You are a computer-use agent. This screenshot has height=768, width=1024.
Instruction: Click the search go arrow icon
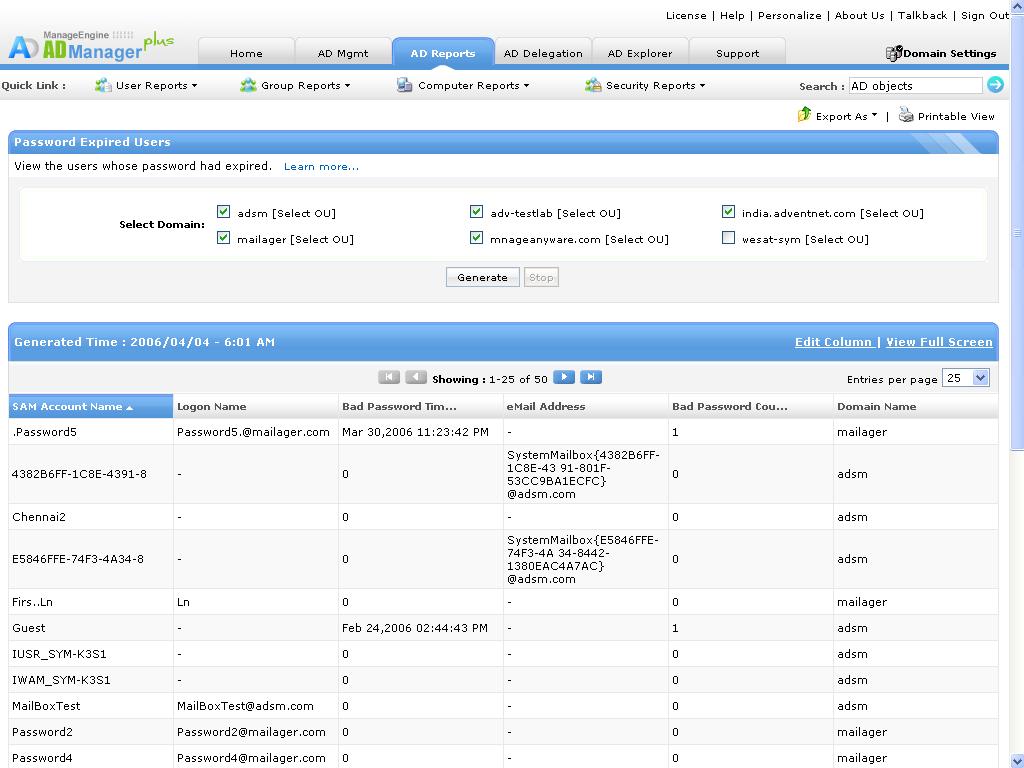[995, 85]
